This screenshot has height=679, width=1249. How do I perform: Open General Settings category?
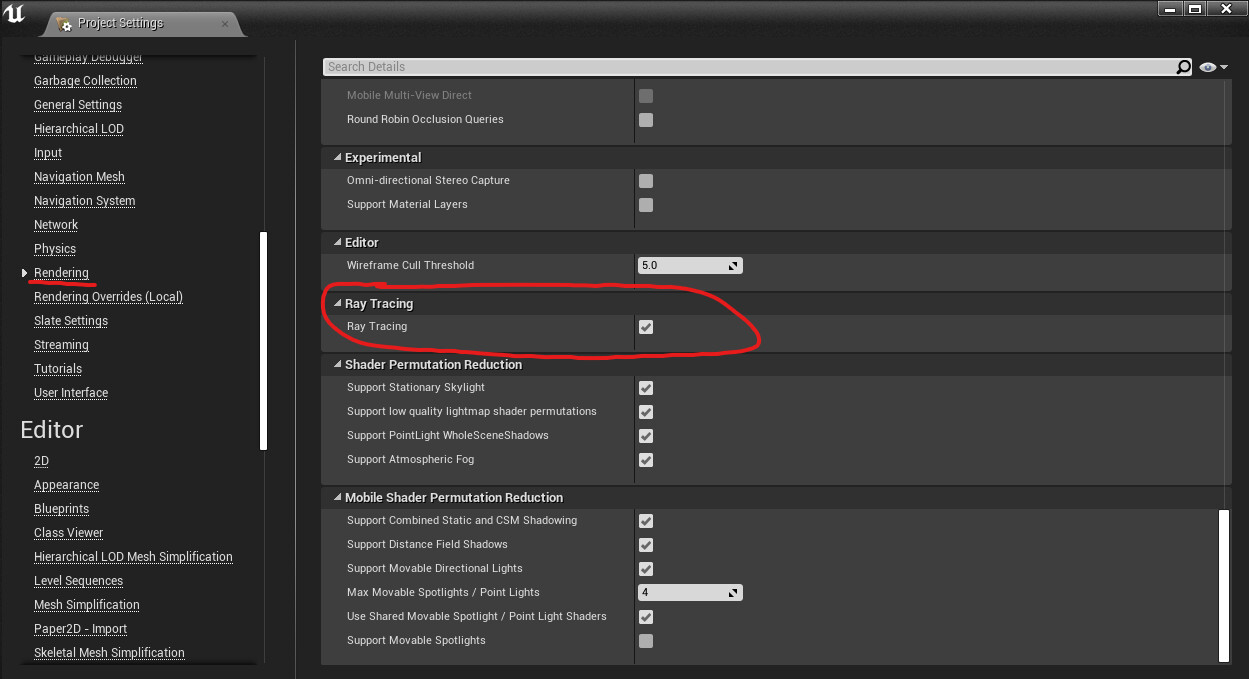click(x=78, y=105)
